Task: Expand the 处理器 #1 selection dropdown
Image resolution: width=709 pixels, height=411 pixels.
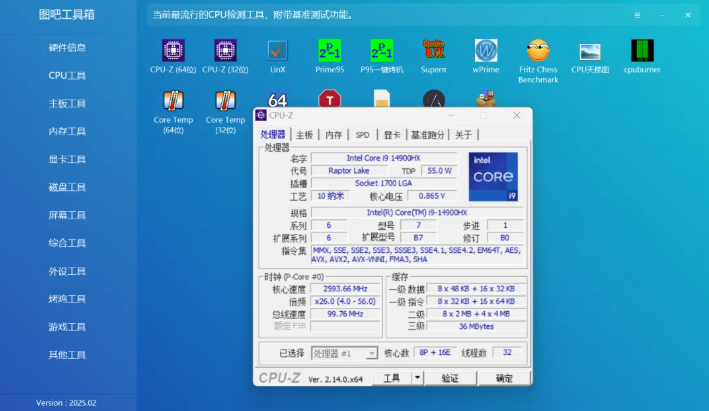Action: [371, 353]
